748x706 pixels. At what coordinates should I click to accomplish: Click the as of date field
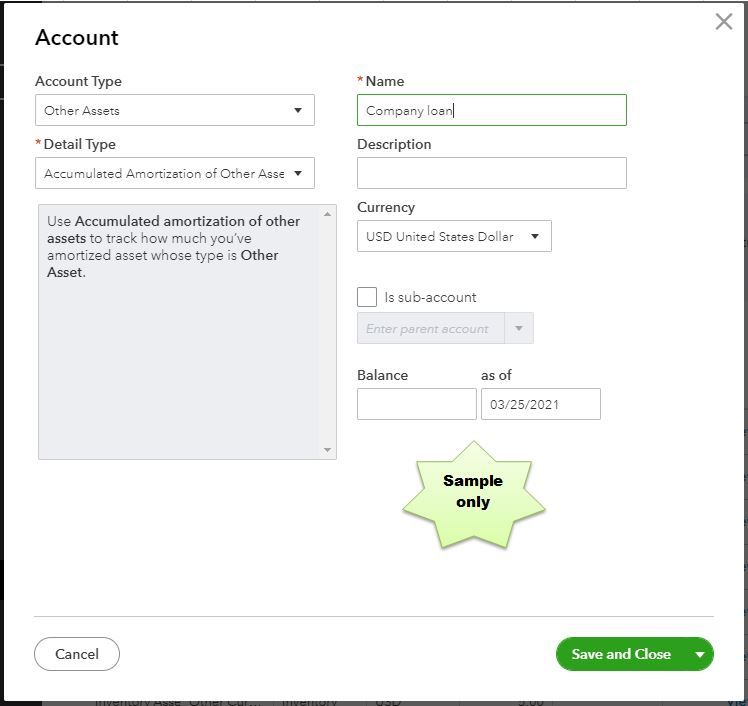click(540, 404)
